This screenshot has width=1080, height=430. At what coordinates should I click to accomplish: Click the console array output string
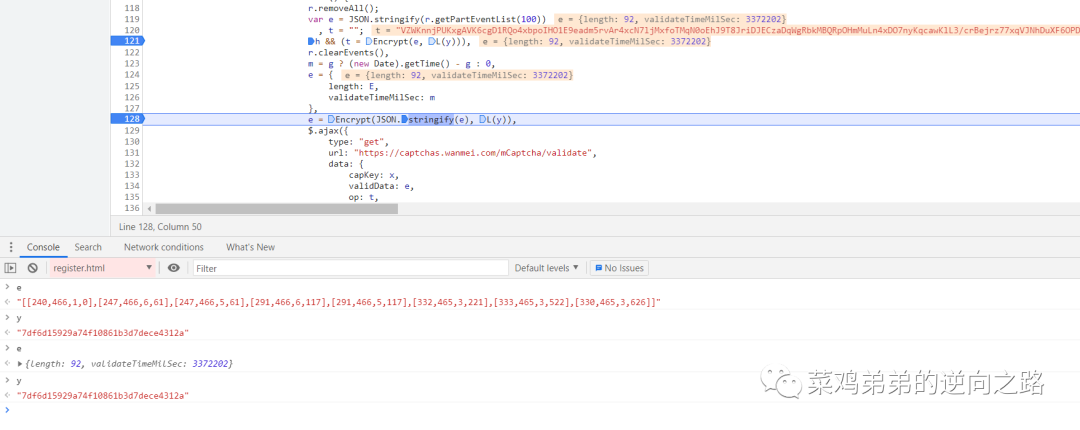(x=339, y=303)
